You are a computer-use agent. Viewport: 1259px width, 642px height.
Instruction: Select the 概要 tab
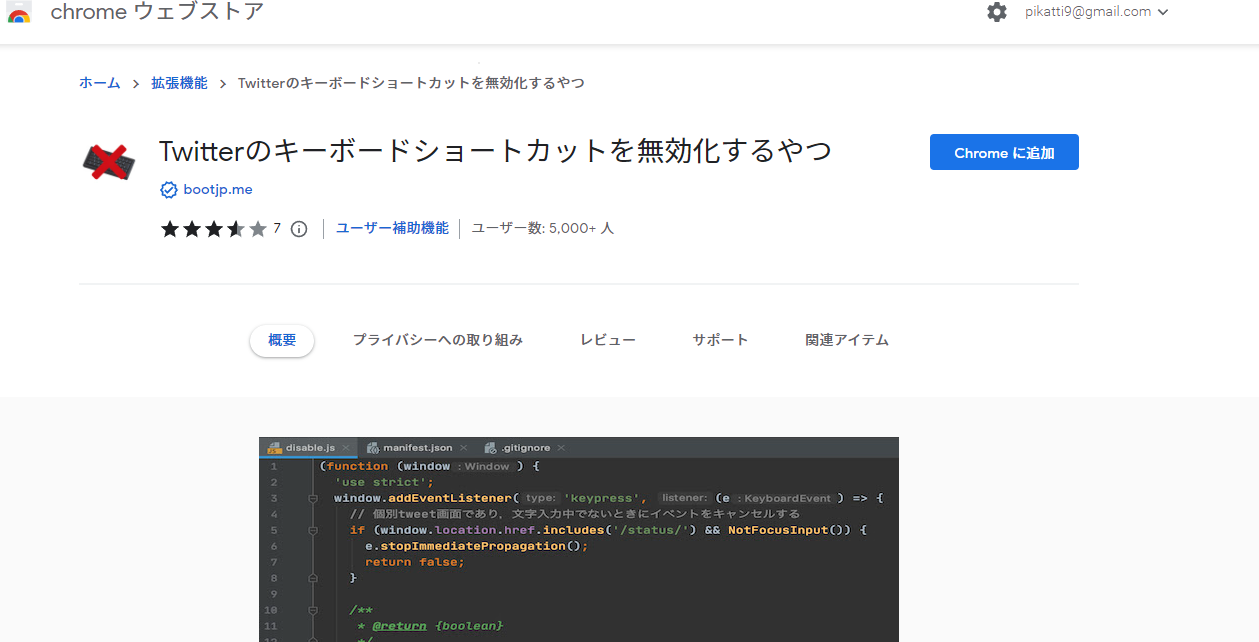pos(282,340)
